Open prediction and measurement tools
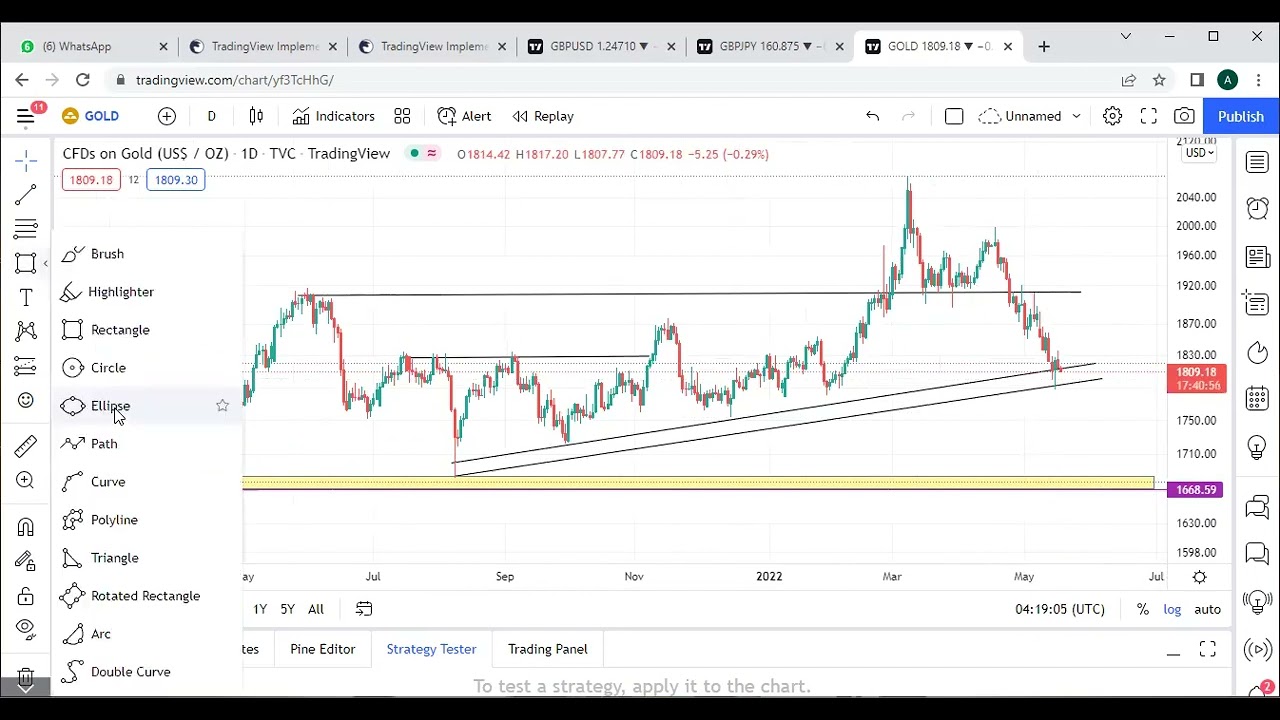Image resolution: width=1280 pixels, height=720 pixels. [26, 366]
